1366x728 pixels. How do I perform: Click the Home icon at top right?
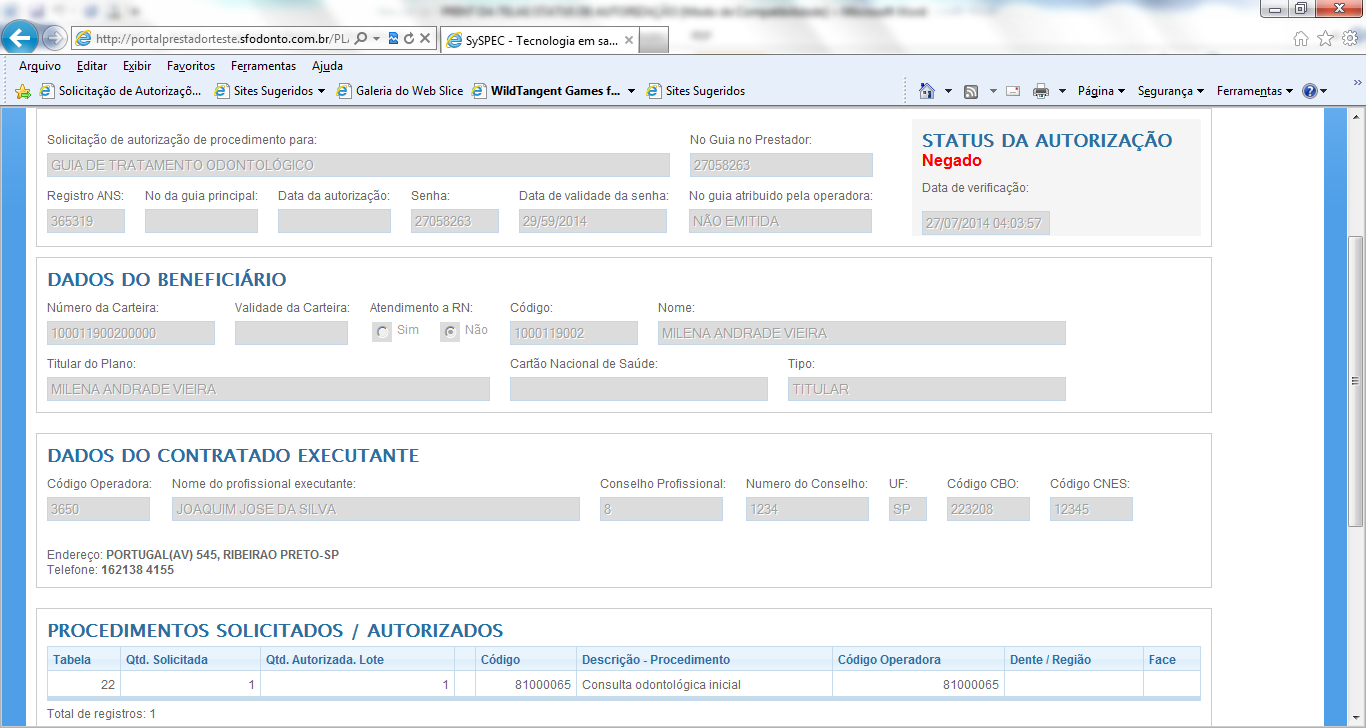1301,38
